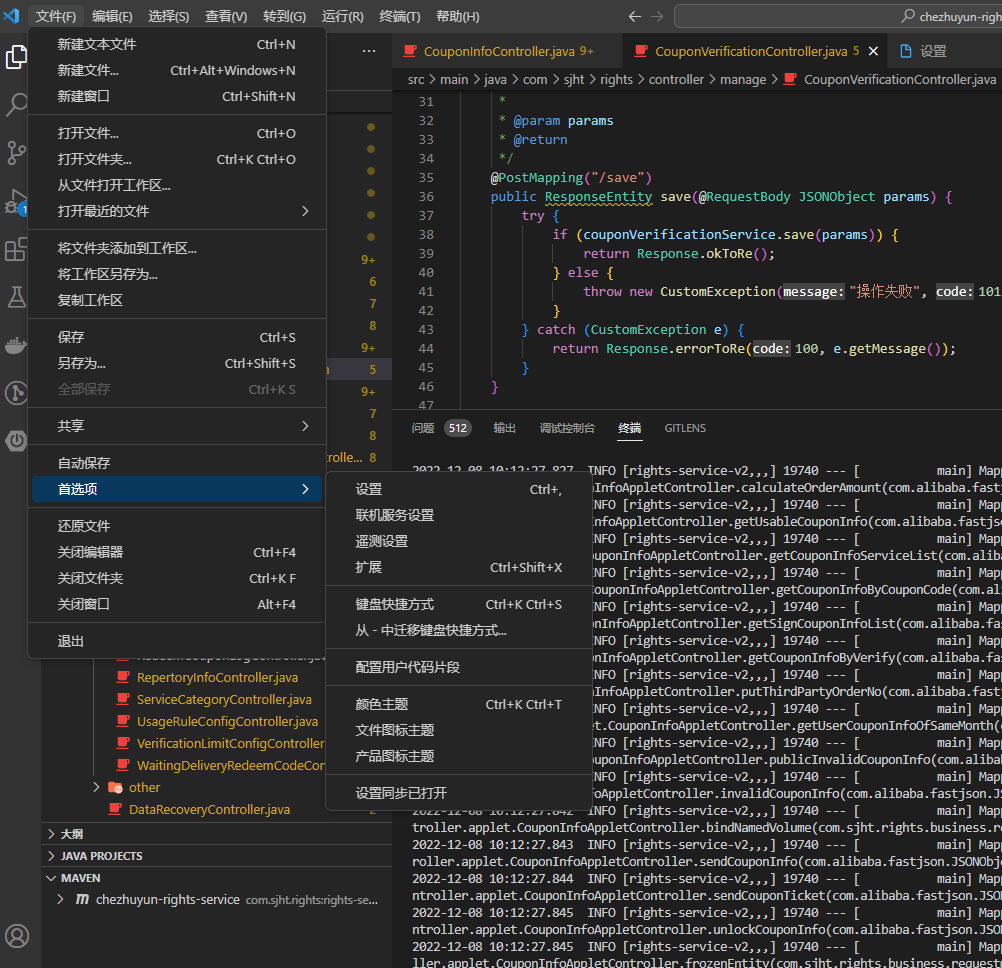
Task: Click the Accounts icon at bottom left
Action: [17, 935]
